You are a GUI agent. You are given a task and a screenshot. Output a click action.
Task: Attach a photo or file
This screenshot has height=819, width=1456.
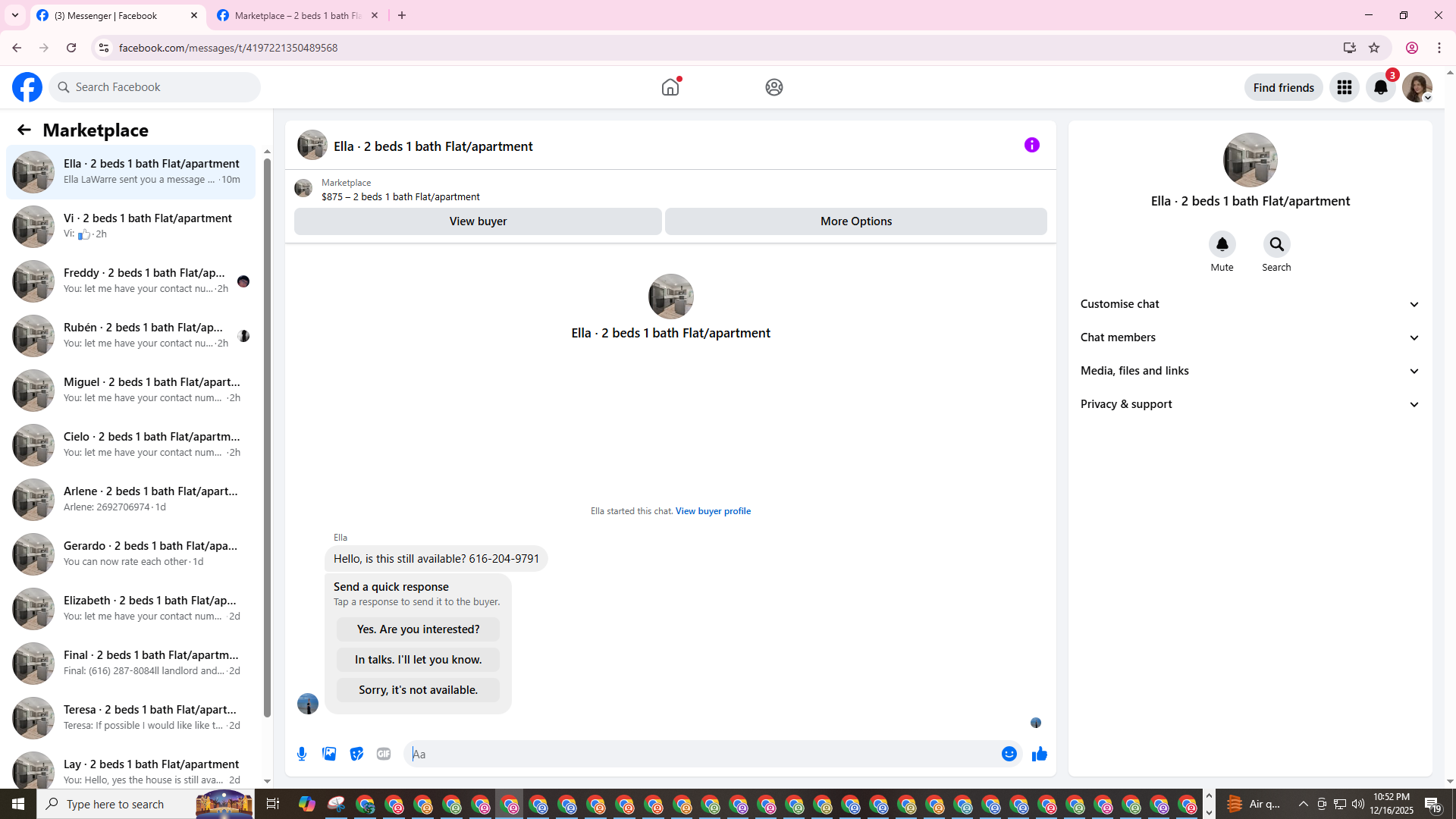(x=329, y=754)
